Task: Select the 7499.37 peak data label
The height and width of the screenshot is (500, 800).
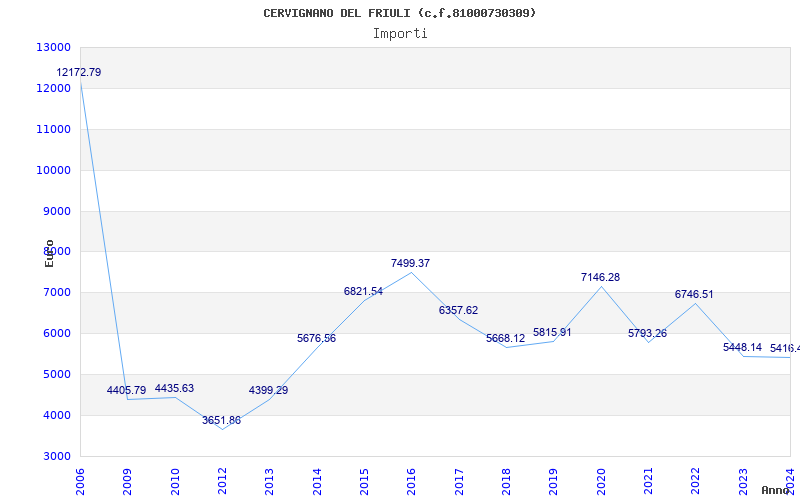Action: point(411,263)
